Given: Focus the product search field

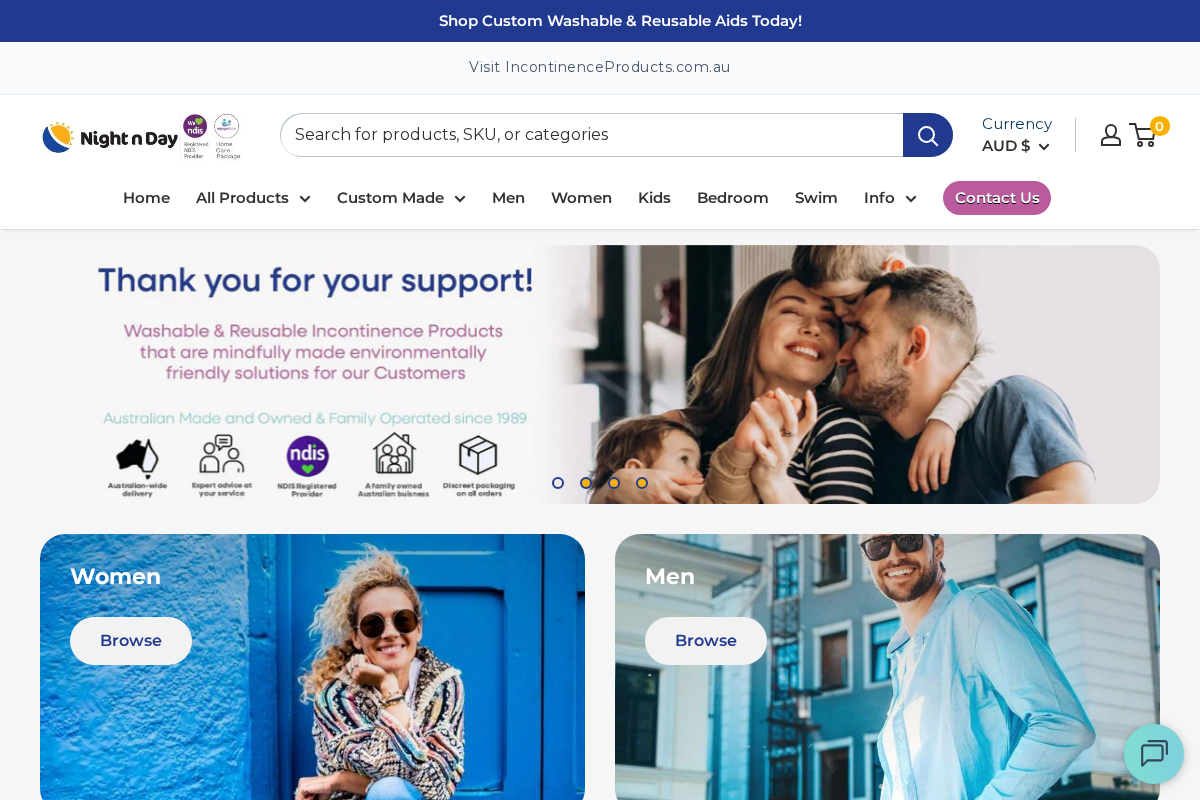Looking at the screenshot, I should (592, 135).
